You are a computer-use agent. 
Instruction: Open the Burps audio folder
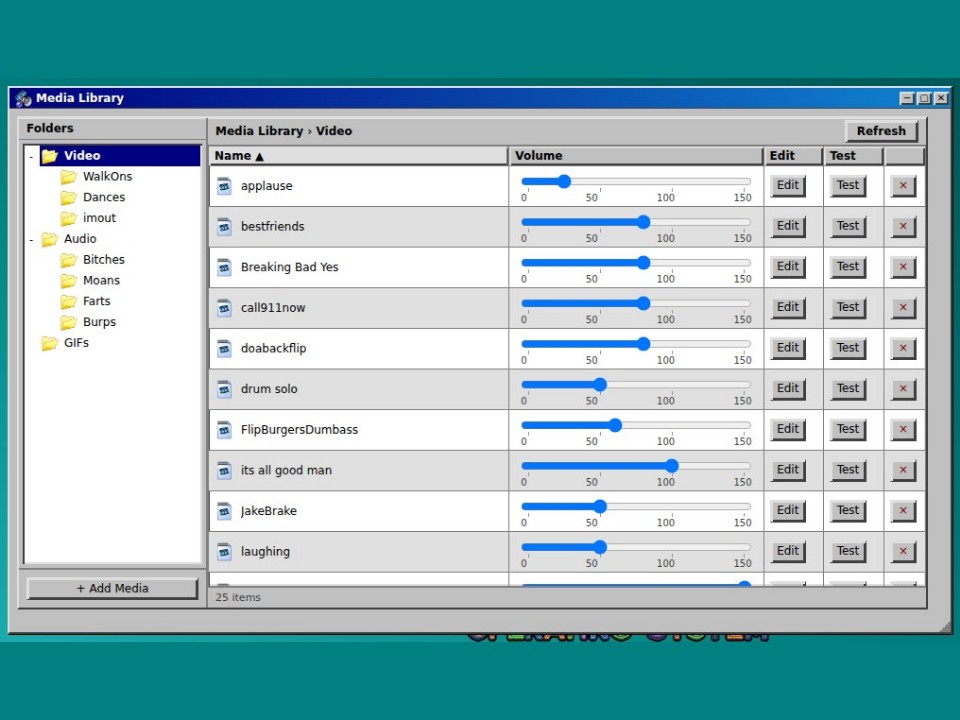[x=99, y=322]
